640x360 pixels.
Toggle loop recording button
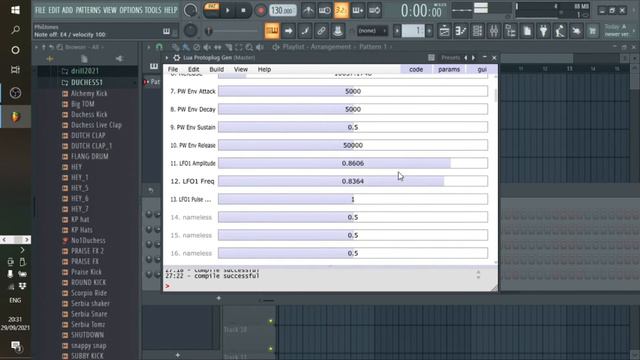[374, 11]
